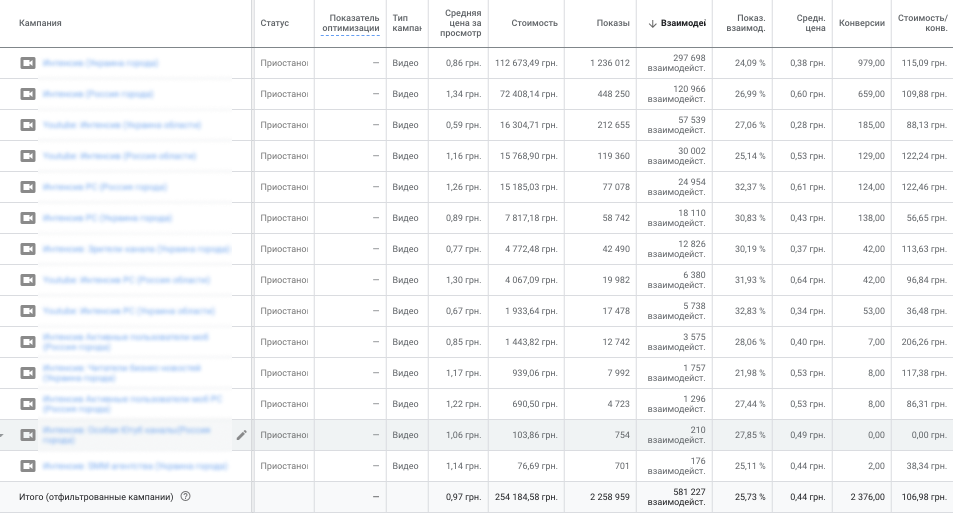Viewport: 953px width, 513px height.
Task: Click the pencil edit icon in highlighted row
Action: click(241, 435)
